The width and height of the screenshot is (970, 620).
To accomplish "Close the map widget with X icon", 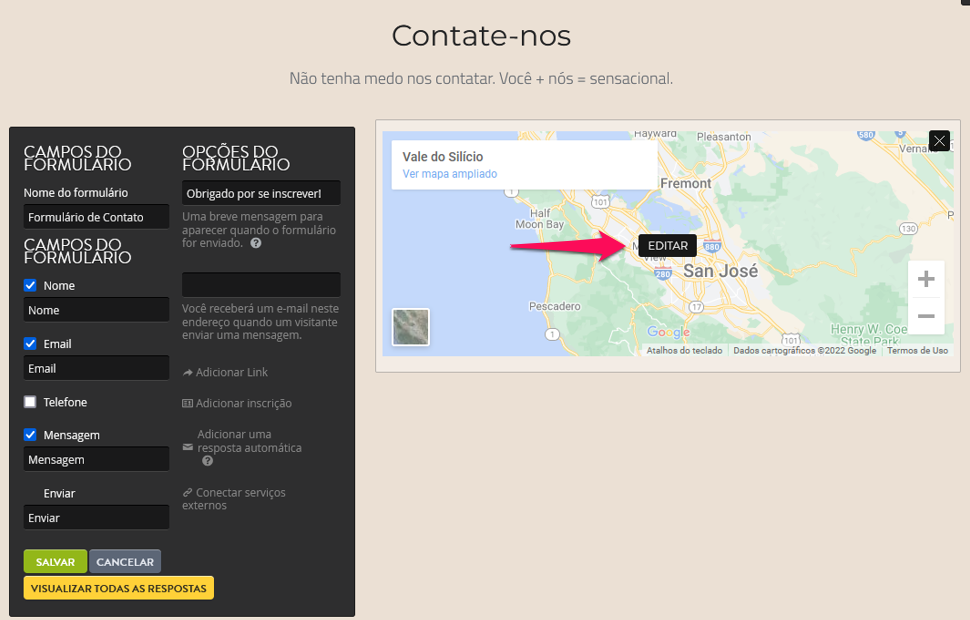I will tap(939, 141).
